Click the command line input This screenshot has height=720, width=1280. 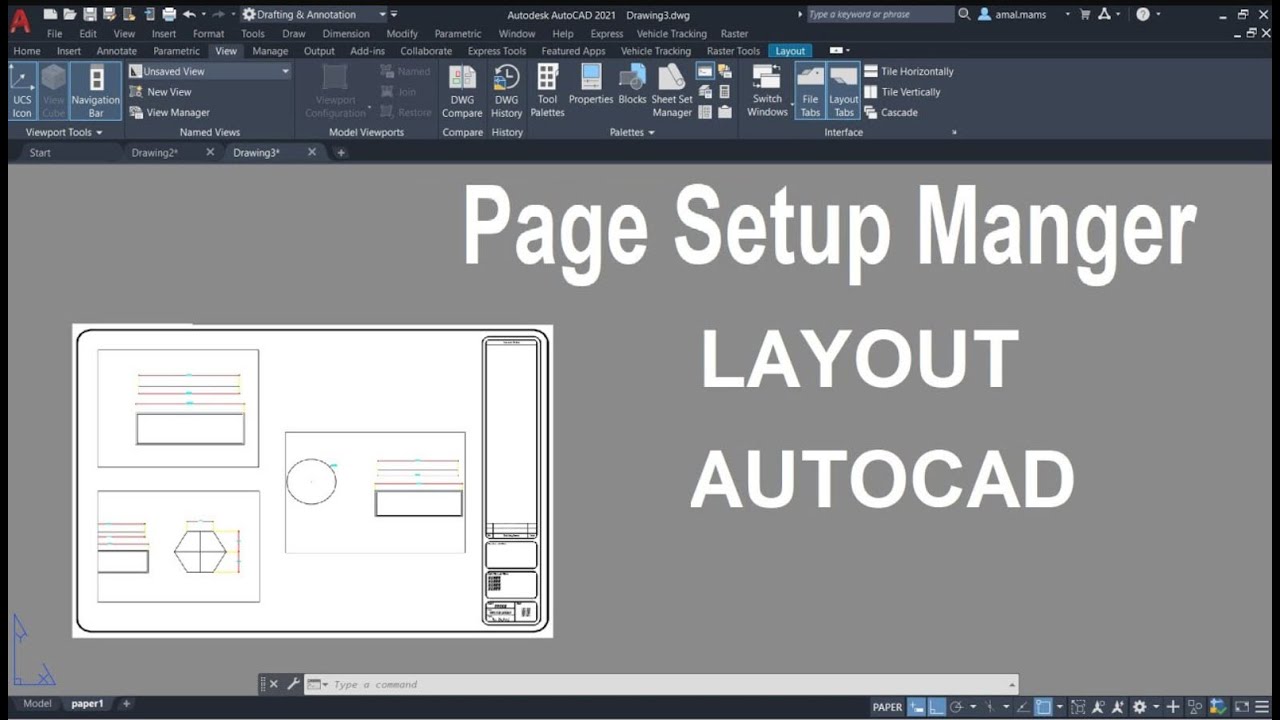pyautogui.click(x=660, y=685)
